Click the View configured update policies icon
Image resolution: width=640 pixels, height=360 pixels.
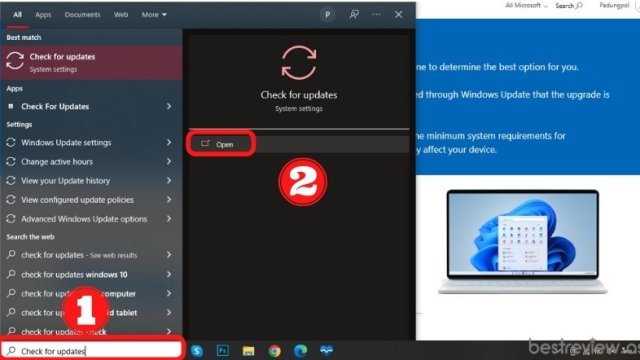(x=11, y=200)
